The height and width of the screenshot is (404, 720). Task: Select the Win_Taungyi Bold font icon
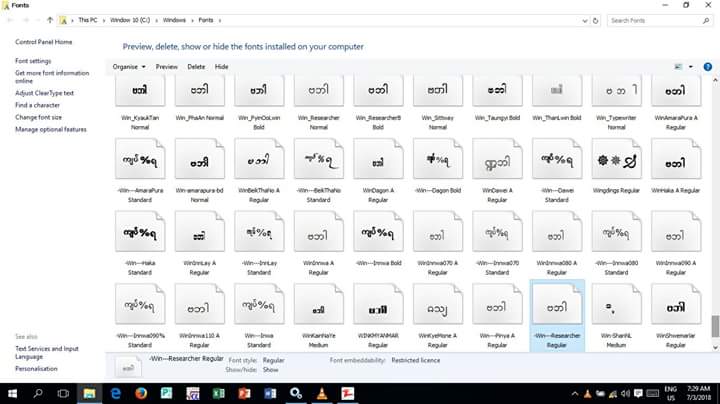point(497,90)
